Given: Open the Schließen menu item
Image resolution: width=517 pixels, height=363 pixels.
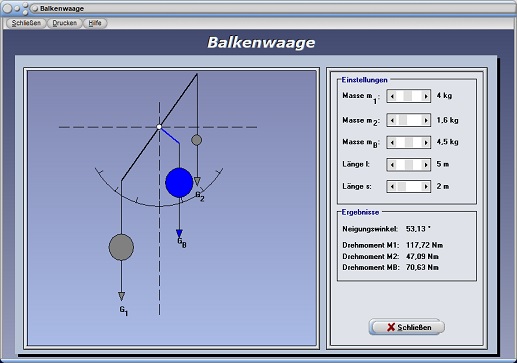Looking at the screenshot, I should tap(26, 23).
